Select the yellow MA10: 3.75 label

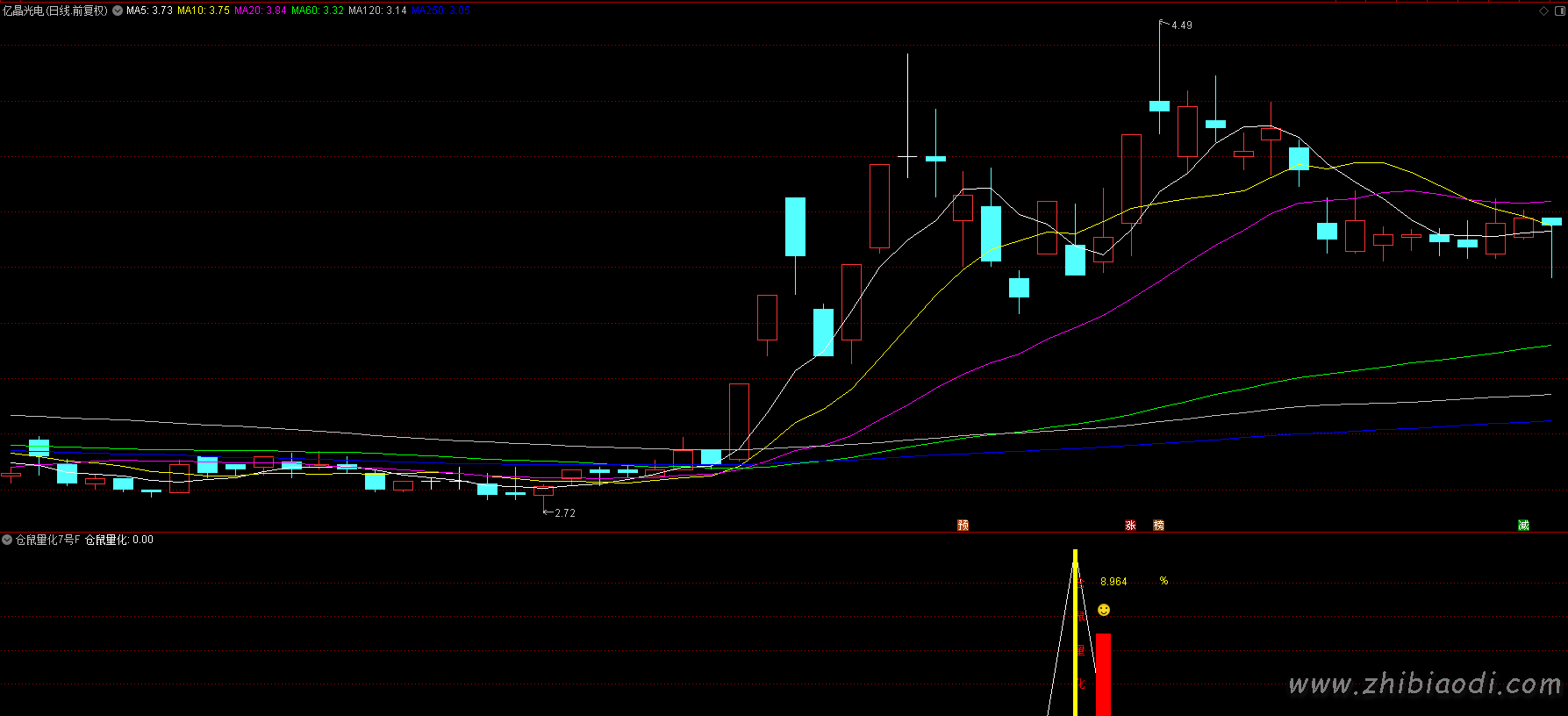click(204, 11)
